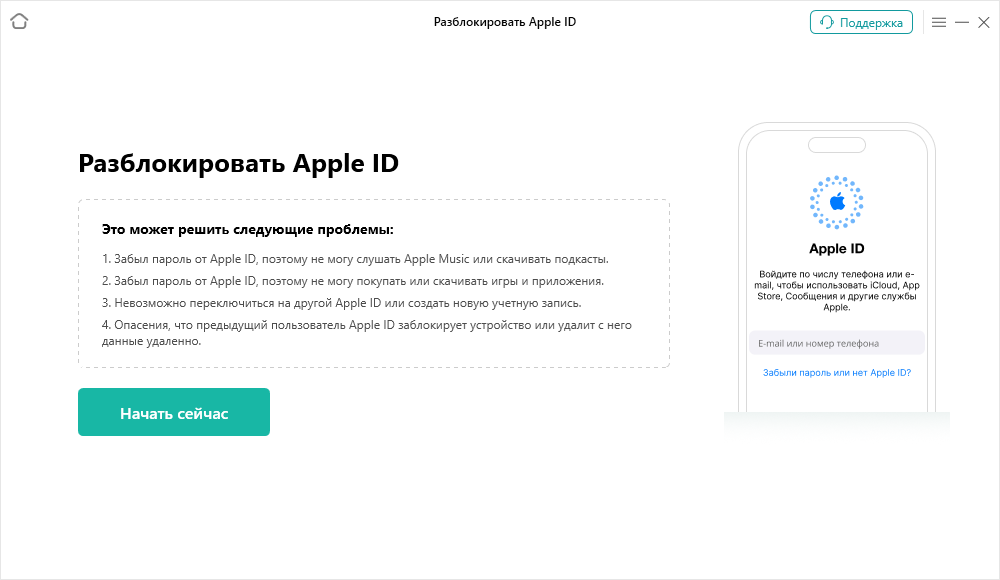
Task: Click the blue Apple logo in phone mockup
Action: pyautogui.click(x=837, y=202)
